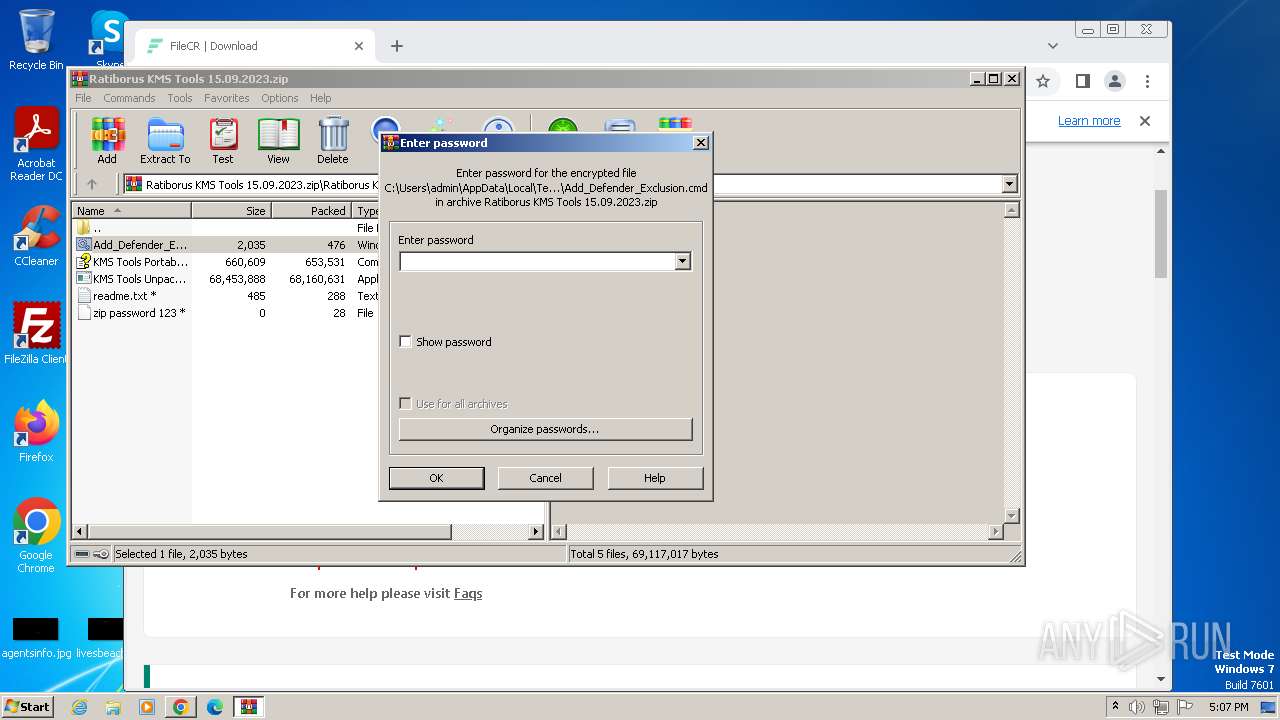Click the Add toolbar icon in WinRAR
Screen dimensions: 1280x720
pyautogui.click(x=107, y=140)
